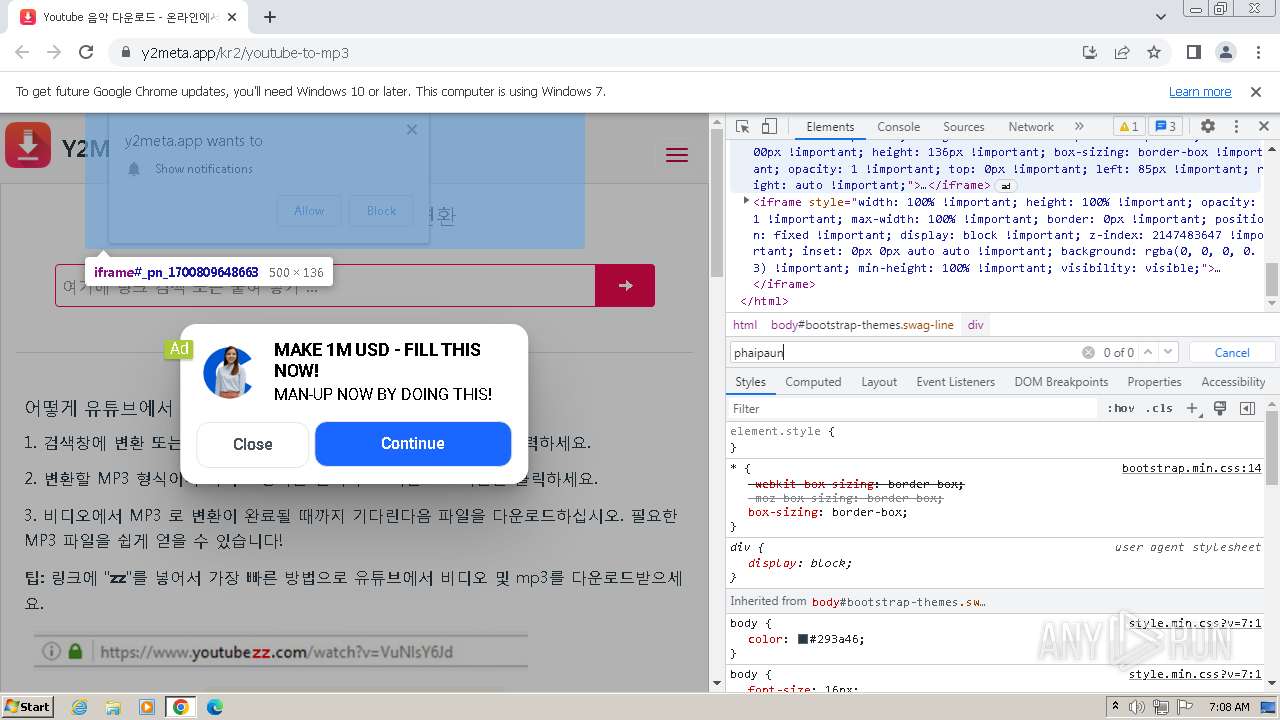This screenshot has width=1280, height=720.
Task: Open the Accessibility sub-tab
Action: 1233,382
